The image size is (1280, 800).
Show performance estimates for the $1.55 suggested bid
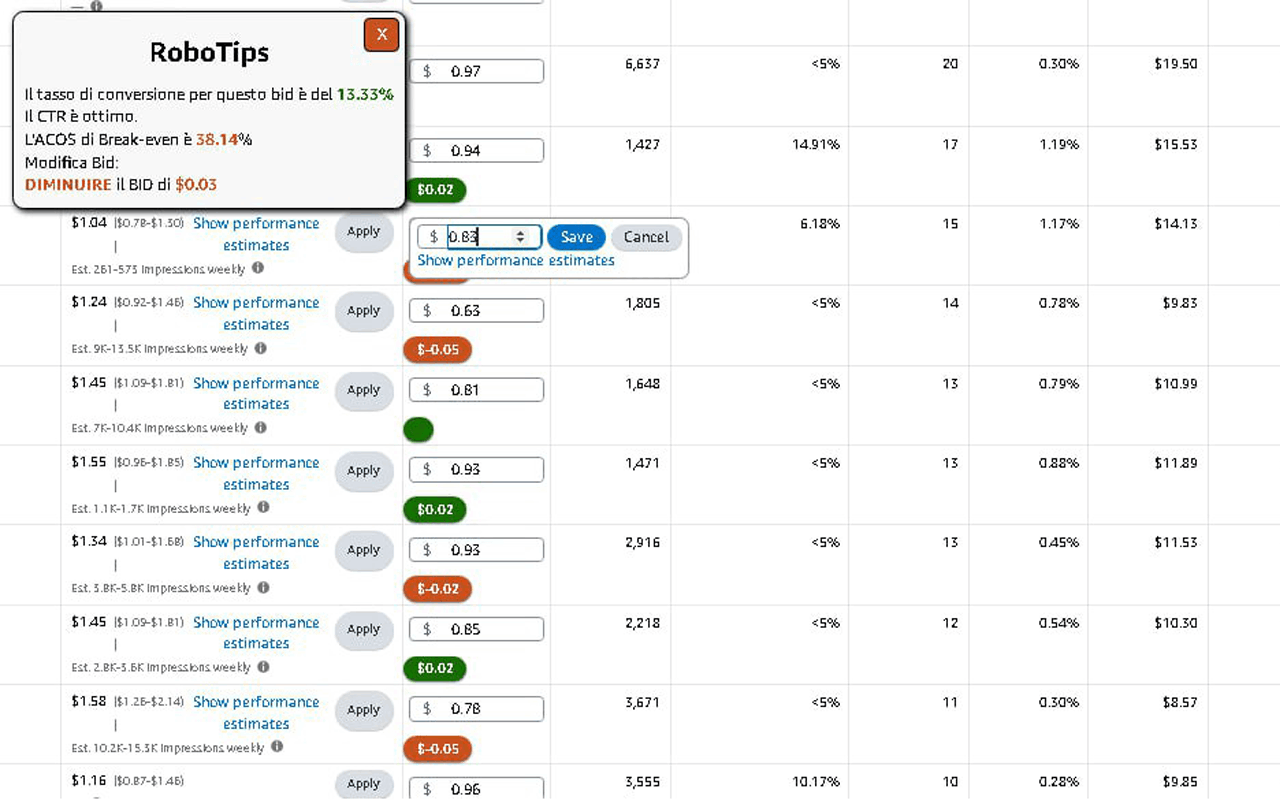256,473
